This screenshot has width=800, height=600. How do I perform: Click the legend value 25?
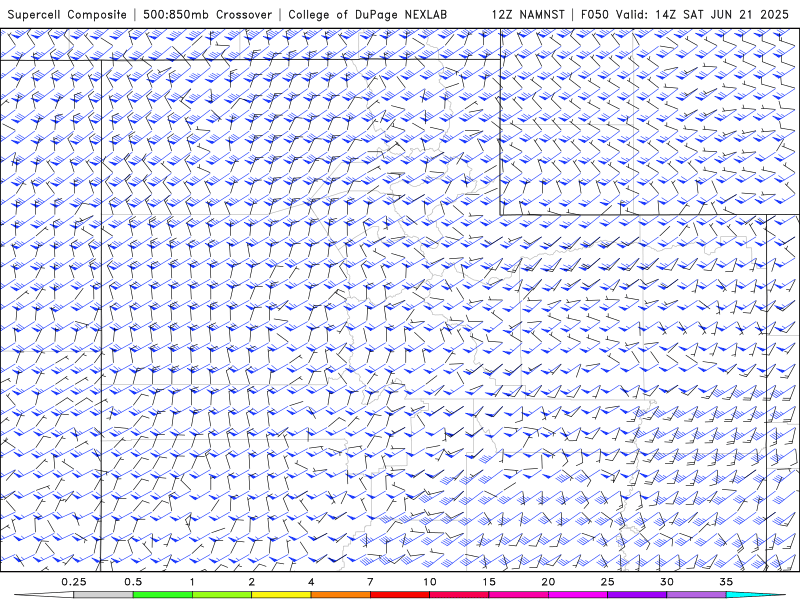tap(607, 582)
